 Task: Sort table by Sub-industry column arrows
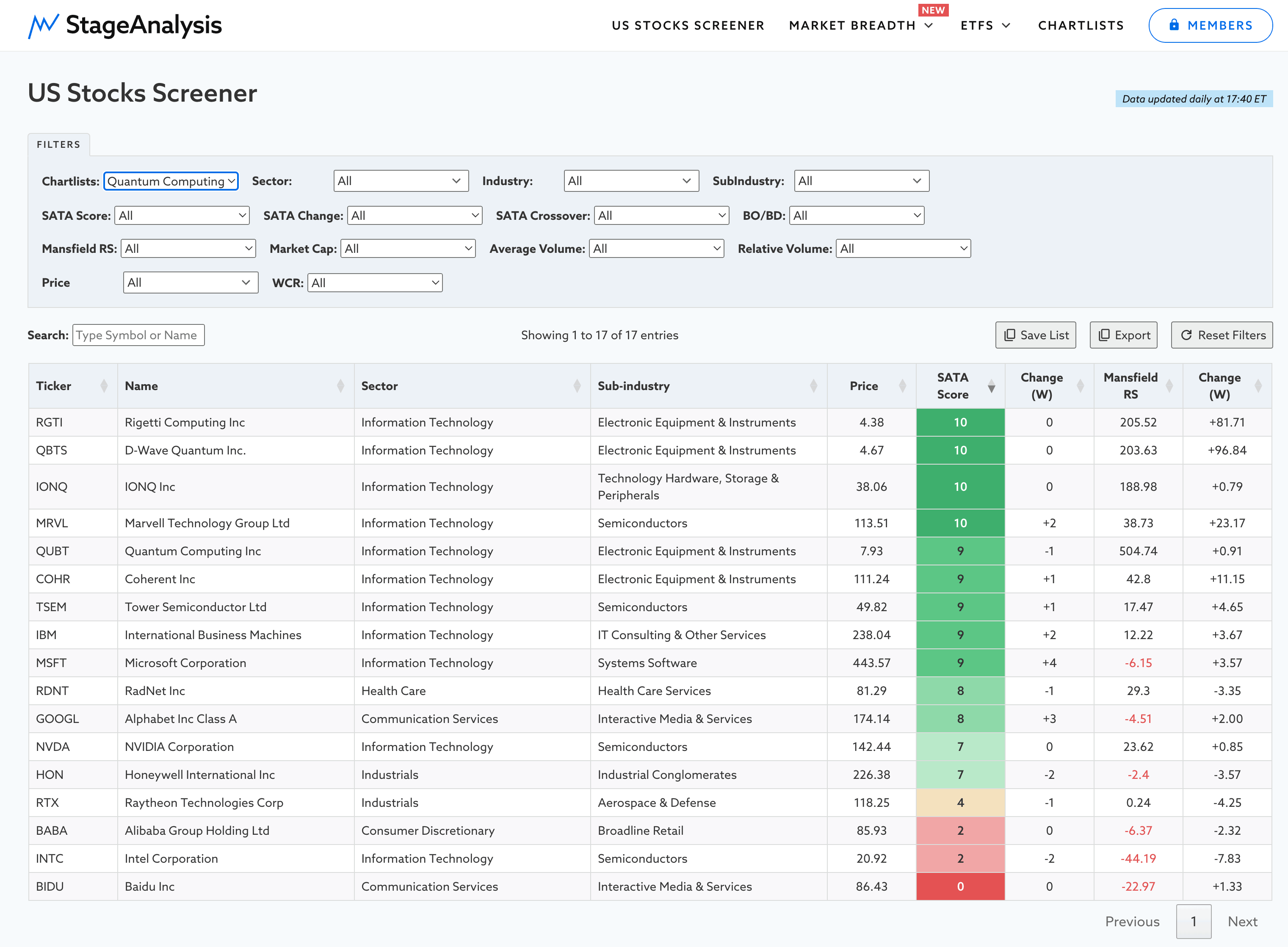pyautogui.click(x=814, y=386)
